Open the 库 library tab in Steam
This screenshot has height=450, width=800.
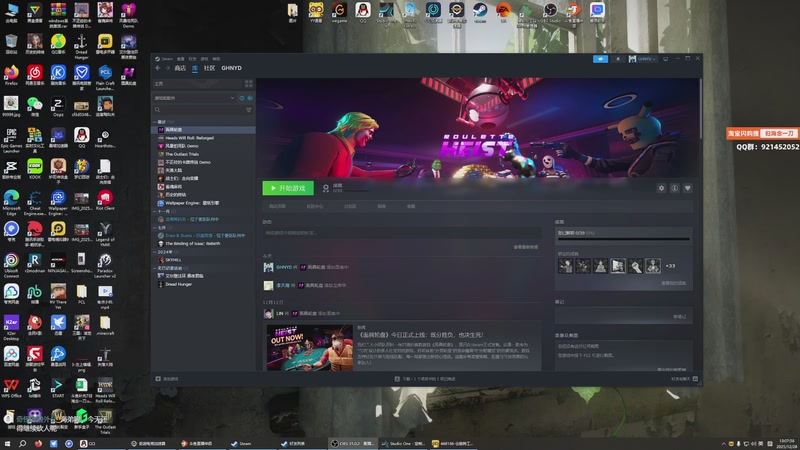coord(195,68)
